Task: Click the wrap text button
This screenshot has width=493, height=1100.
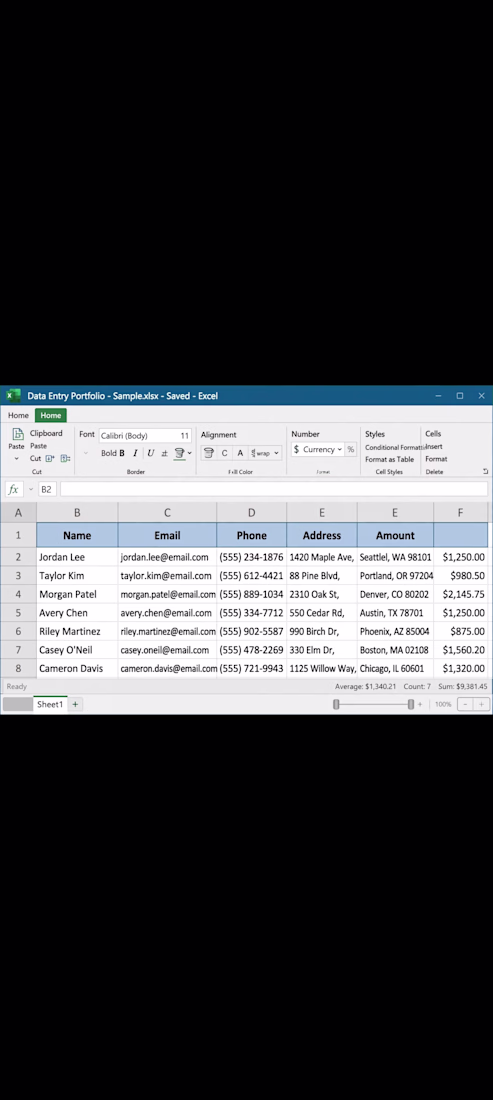Action: point(261,453)
